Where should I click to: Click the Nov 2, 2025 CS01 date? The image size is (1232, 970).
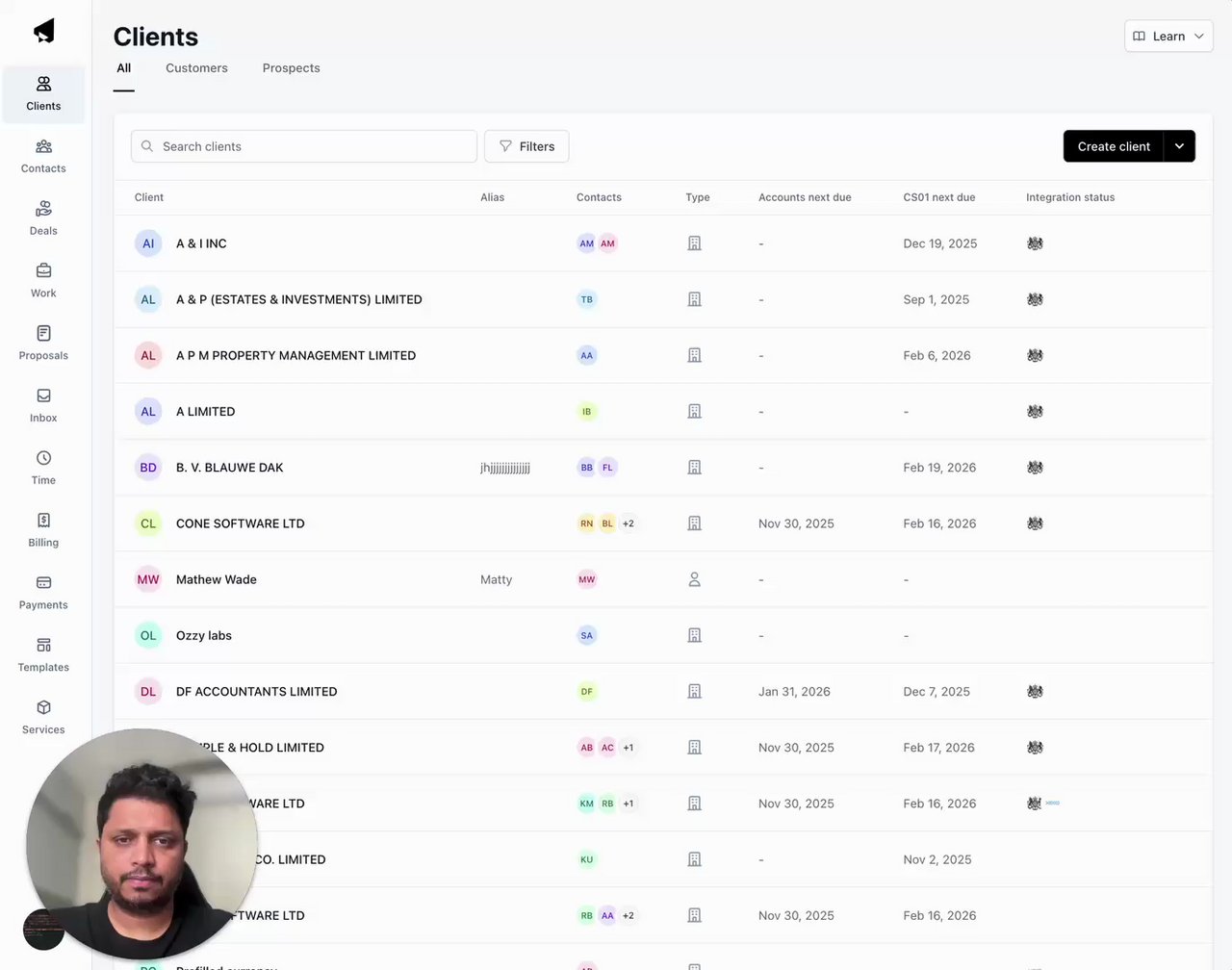point(937,859)
